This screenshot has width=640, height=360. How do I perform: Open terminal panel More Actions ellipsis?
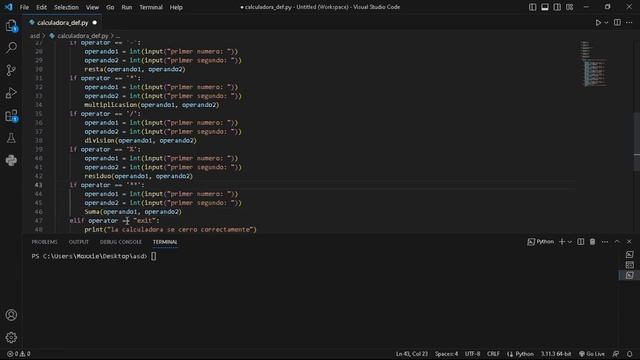point(604,242)
